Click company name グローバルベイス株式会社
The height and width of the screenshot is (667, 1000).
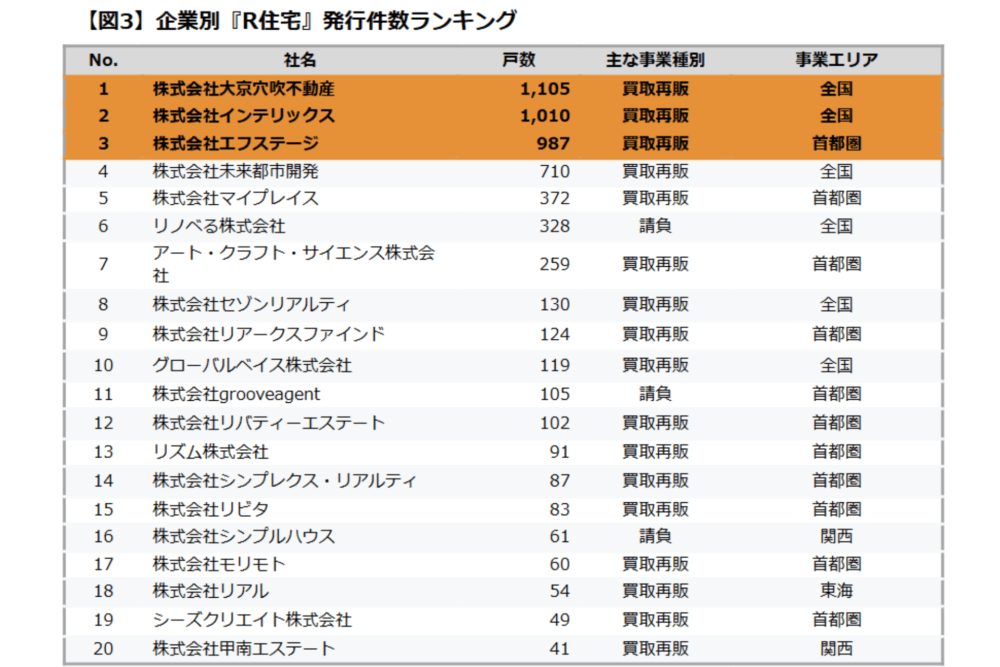(x=252, y=365)
